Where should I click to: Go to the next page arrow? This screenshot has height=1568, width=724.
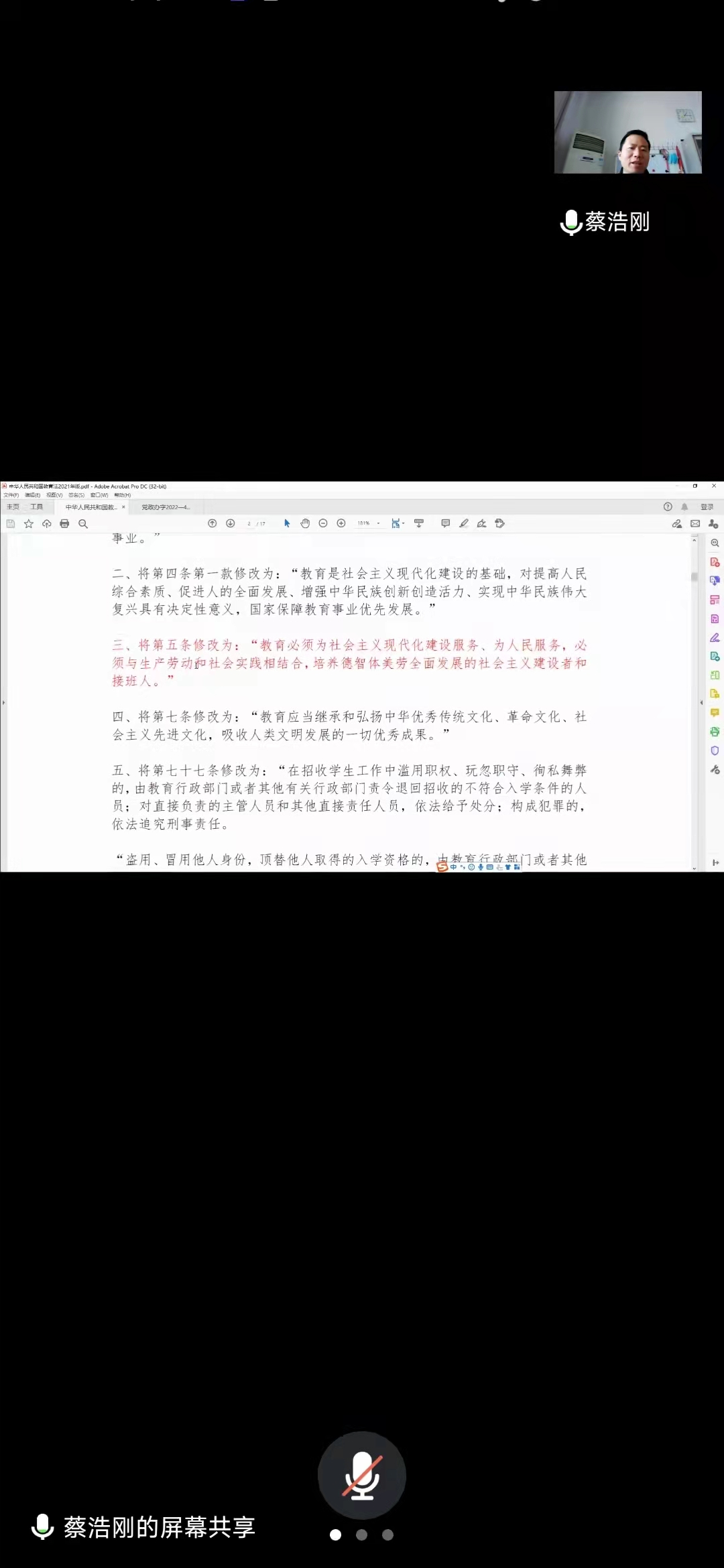(x=230, y=523)
